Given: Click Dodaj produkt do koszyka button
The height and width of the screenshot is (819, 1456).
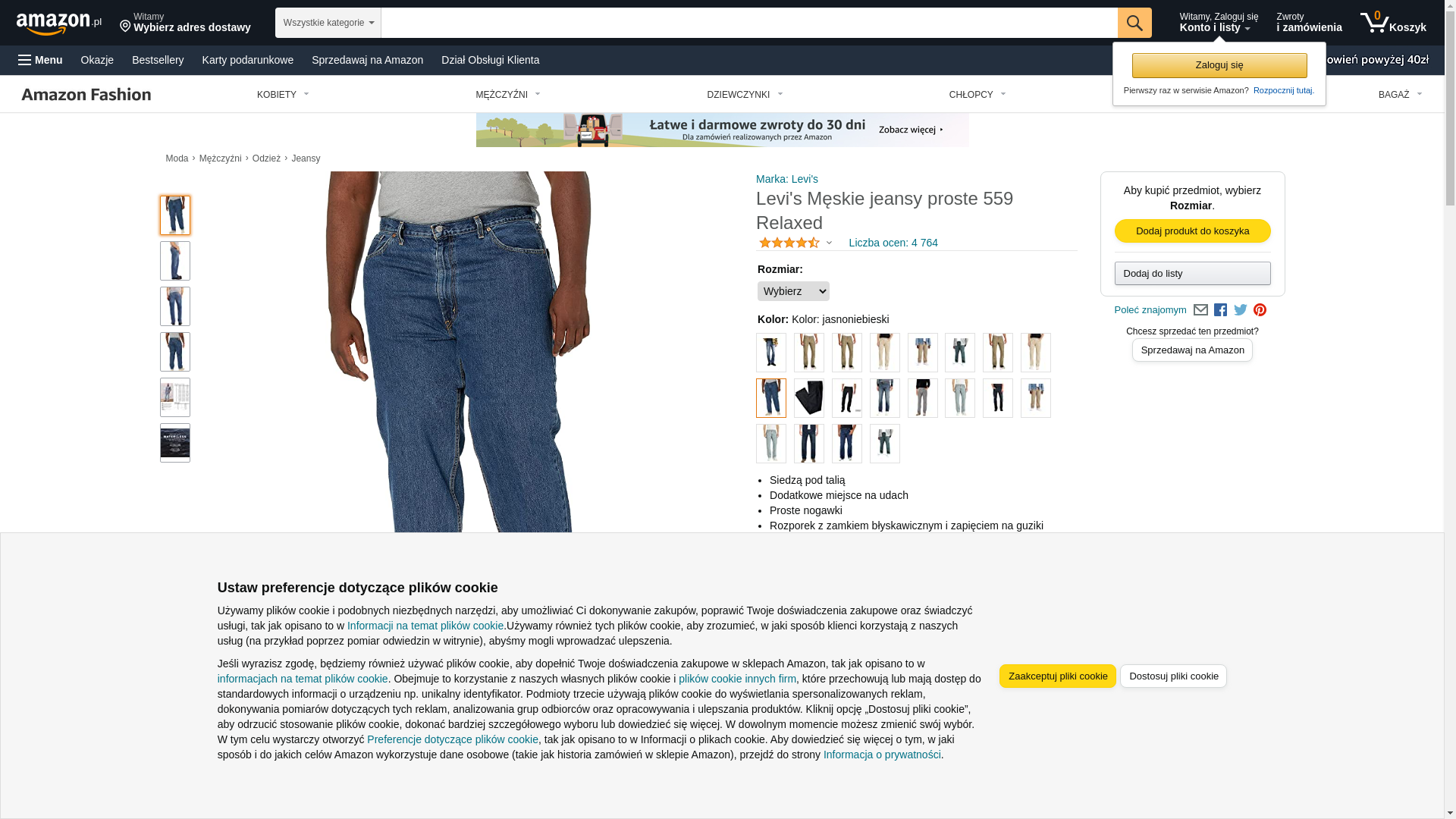Looking at the screenshot, I should tap(1193, 231).
